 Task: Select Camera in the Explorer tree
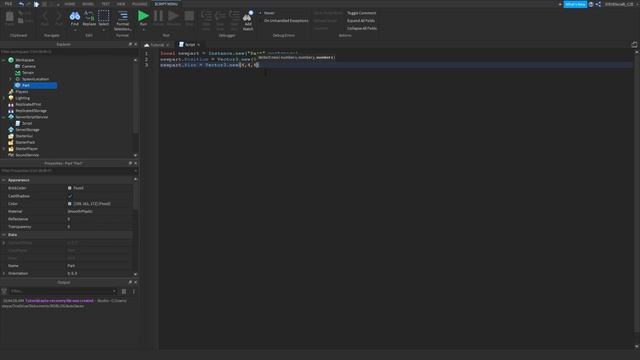28,66
